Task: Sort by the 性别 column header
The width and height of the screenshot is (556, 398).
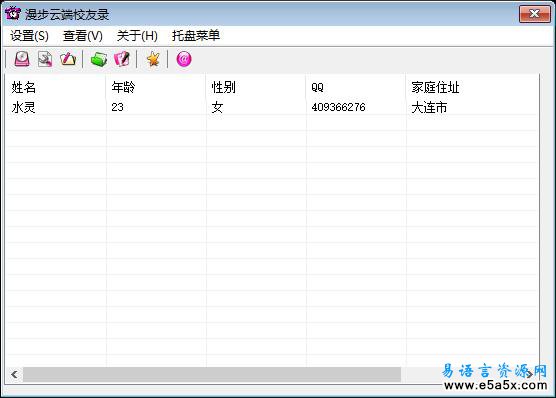Action: [256, 87]
